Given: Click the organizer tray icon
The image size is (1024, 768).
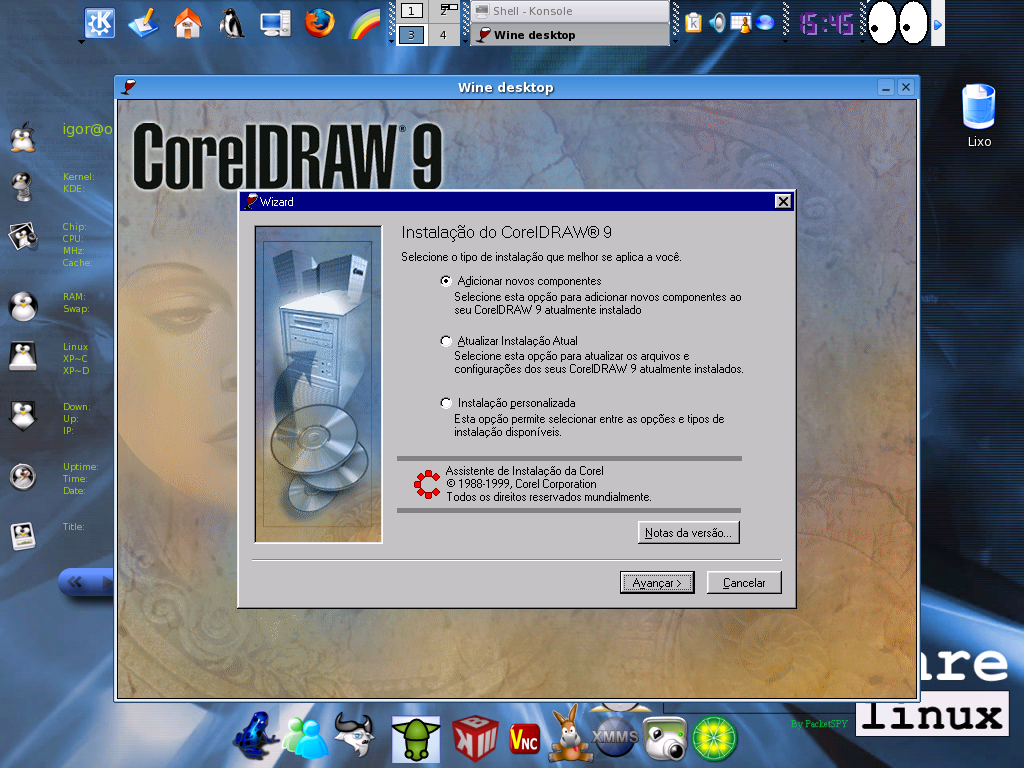Looking at the screenshot, I should click(741, 23).
